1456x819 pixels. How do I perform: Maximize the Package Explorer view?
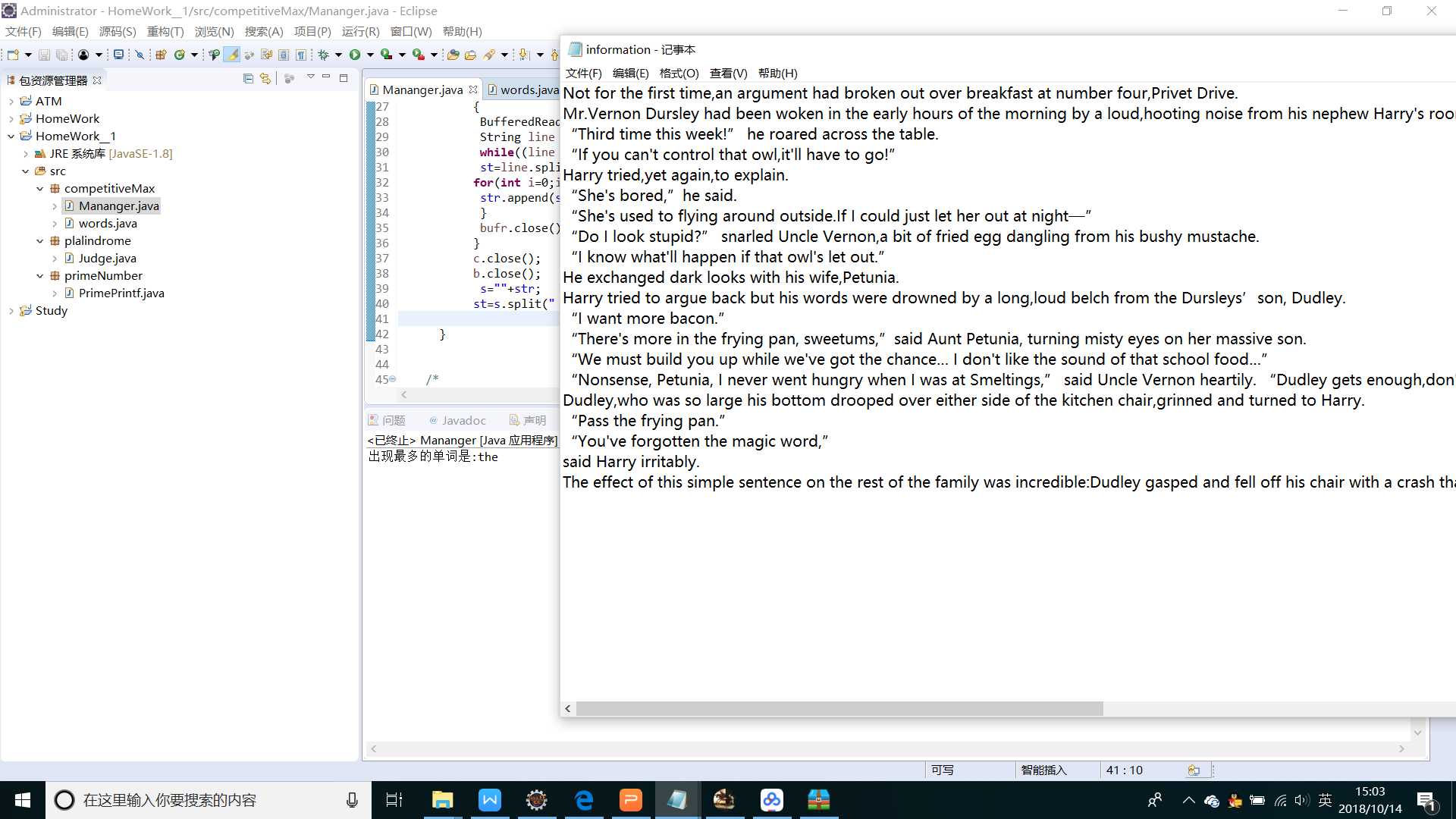[344, 77]
